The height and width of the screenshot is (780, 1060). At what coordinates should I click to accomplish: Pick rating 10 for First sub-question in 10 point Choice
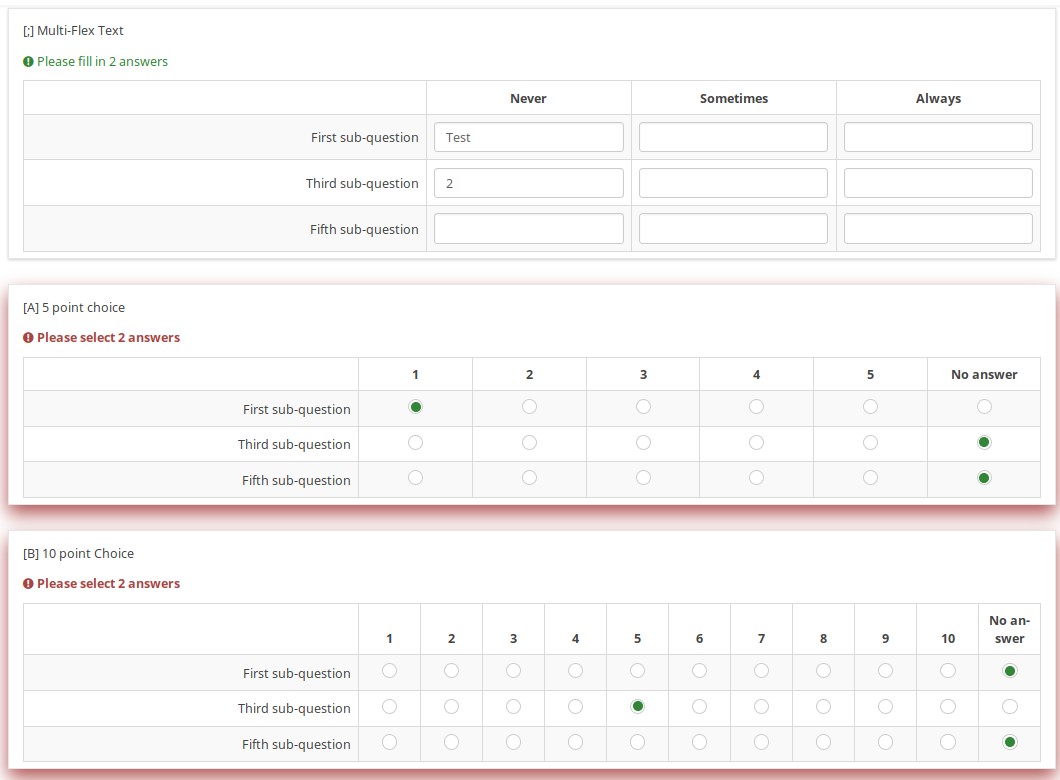pos(947,671)
